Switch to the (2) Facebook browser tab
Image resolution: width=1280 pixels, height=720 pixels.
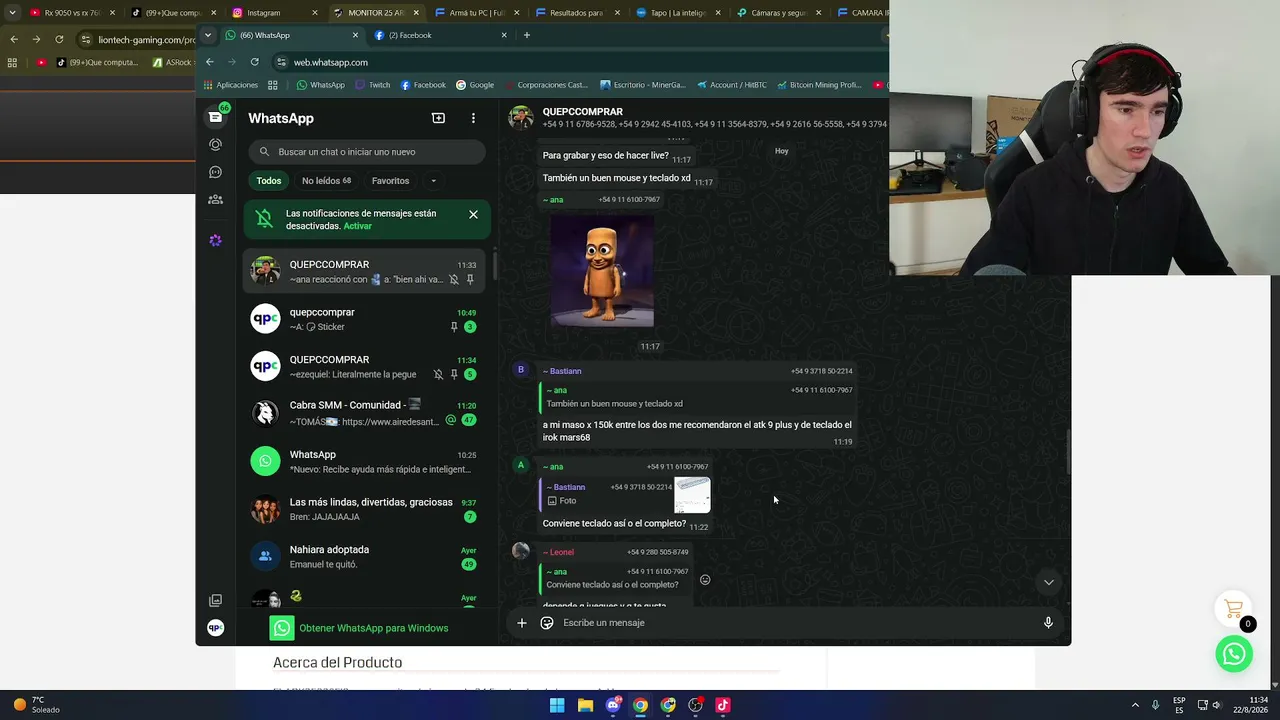440,35
